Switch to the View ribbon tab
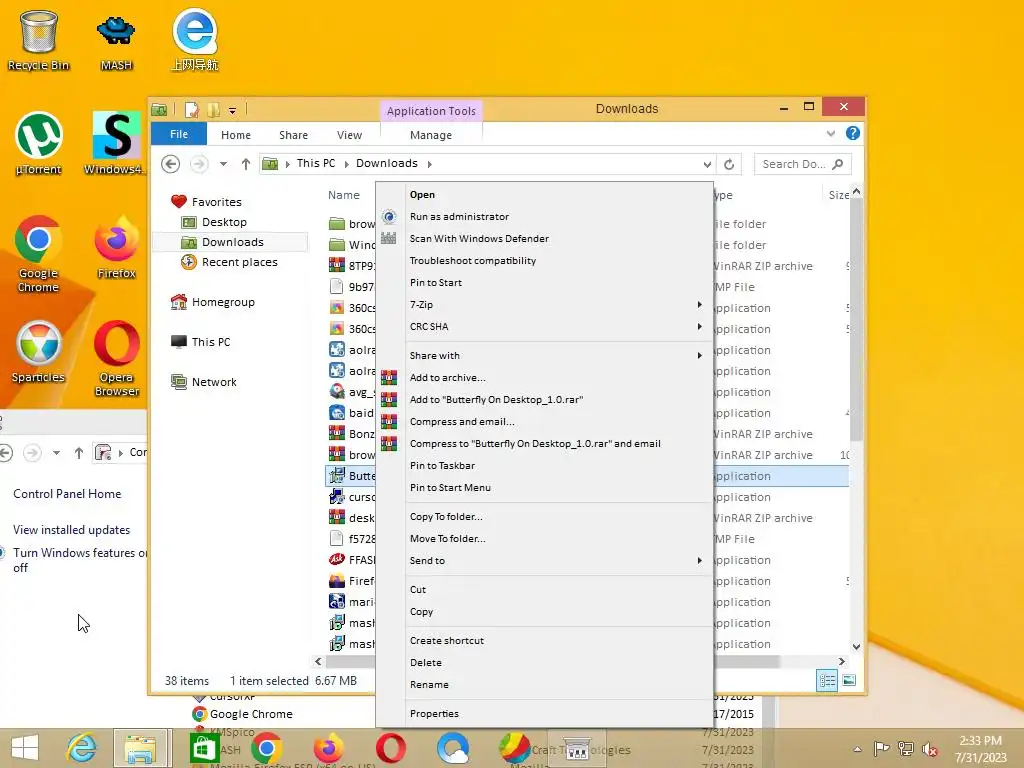The width and height of the screenshot is (1024, 768). tap(349, 135)
